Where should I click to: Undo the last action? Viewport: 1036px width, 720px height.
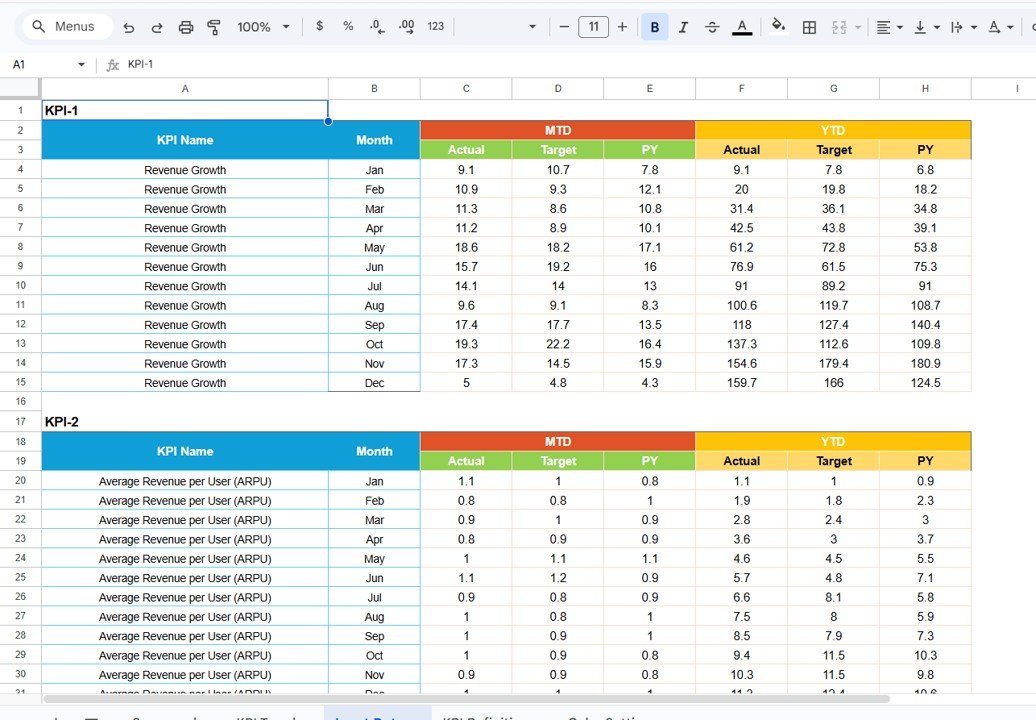pos(129,27)
